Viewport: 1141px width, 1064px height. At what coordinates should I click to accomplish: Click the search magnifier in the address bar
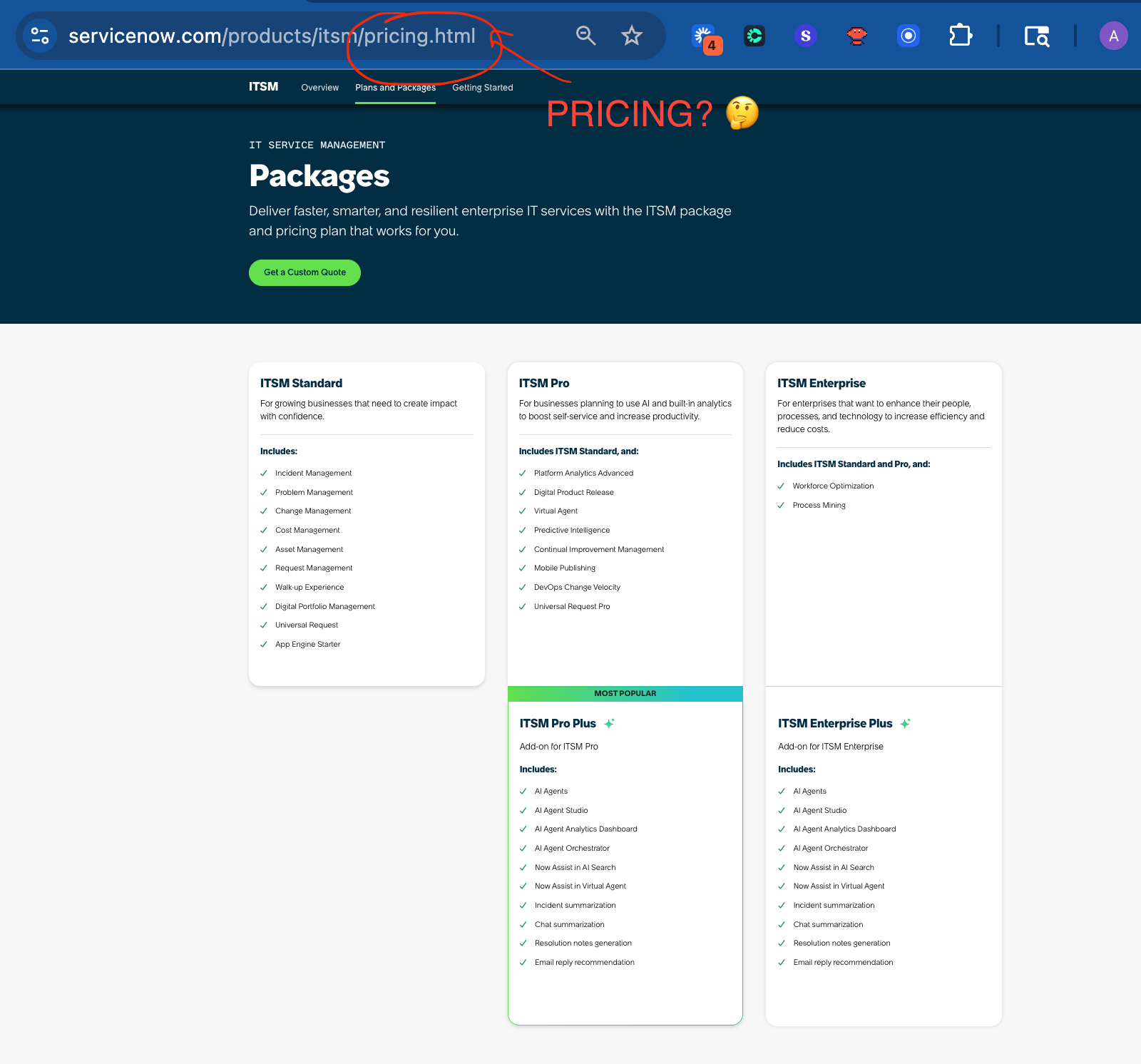point(585,35)
